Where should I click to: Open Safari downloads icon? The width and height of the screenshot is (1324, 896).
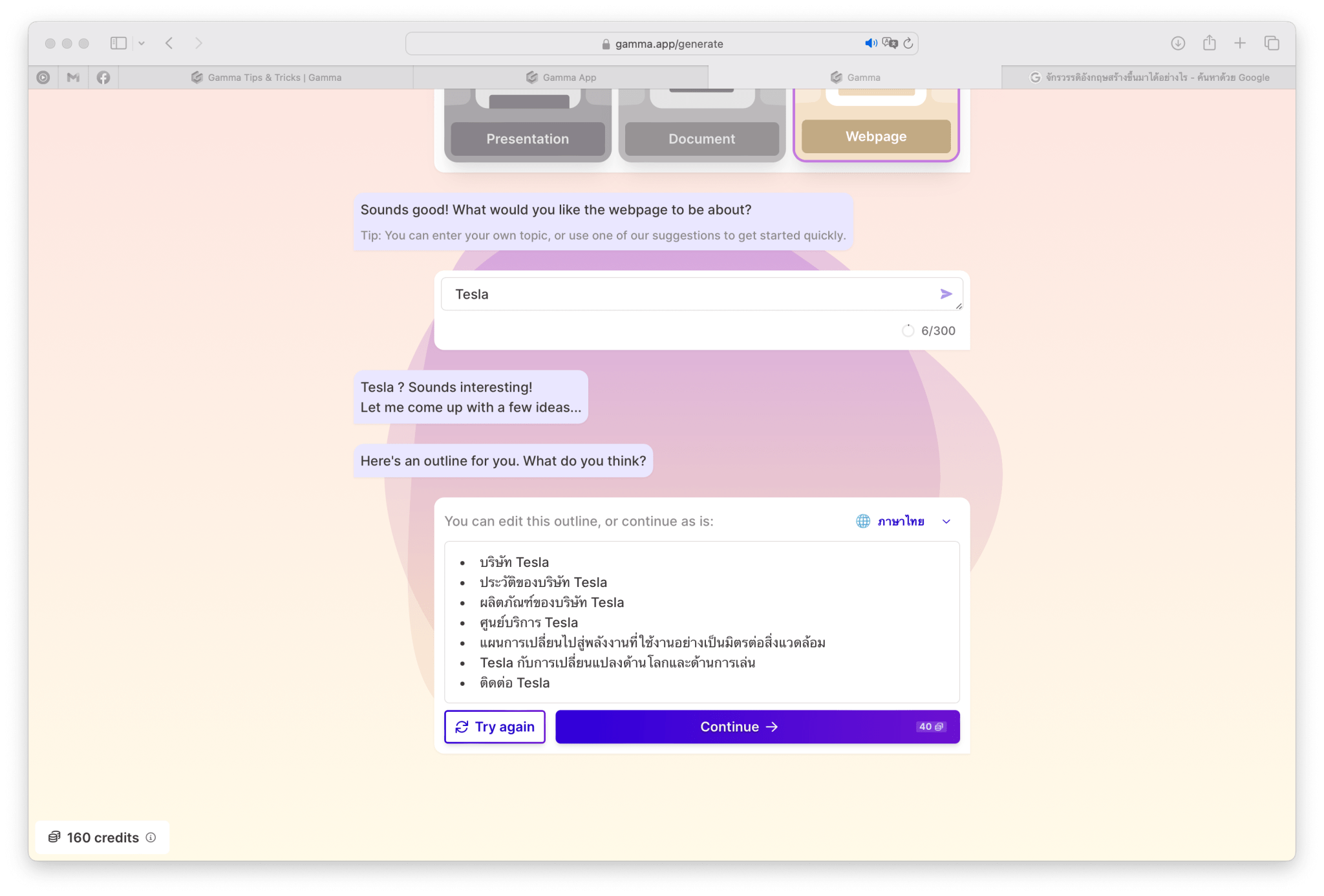[1178, 43]
